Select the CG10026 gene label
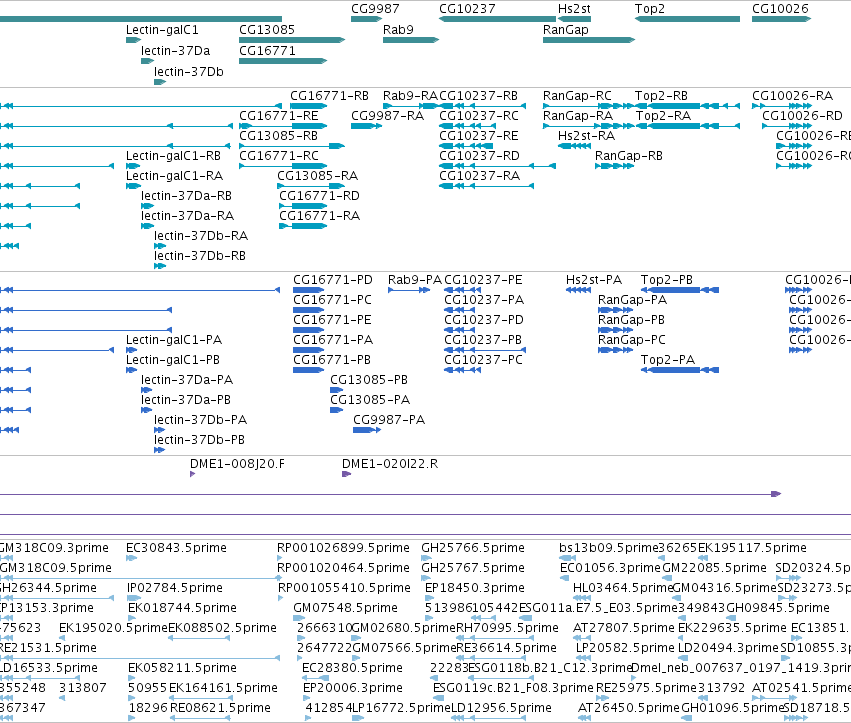This screenshot has height=723, width=851. [780, 9]
